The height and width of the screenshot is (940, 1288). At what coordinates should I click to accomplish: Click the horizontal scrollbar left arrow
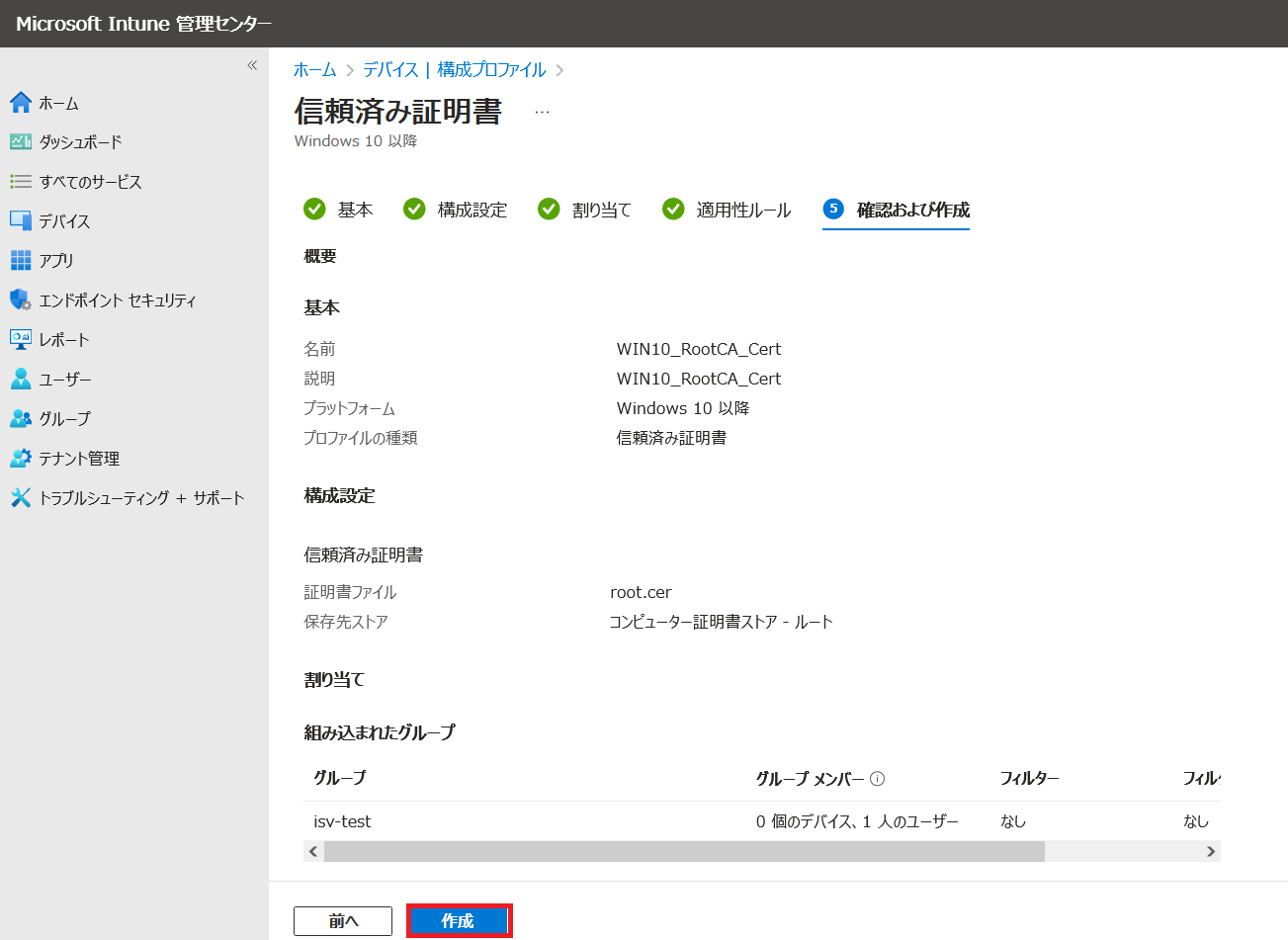(x=313, y=851)
